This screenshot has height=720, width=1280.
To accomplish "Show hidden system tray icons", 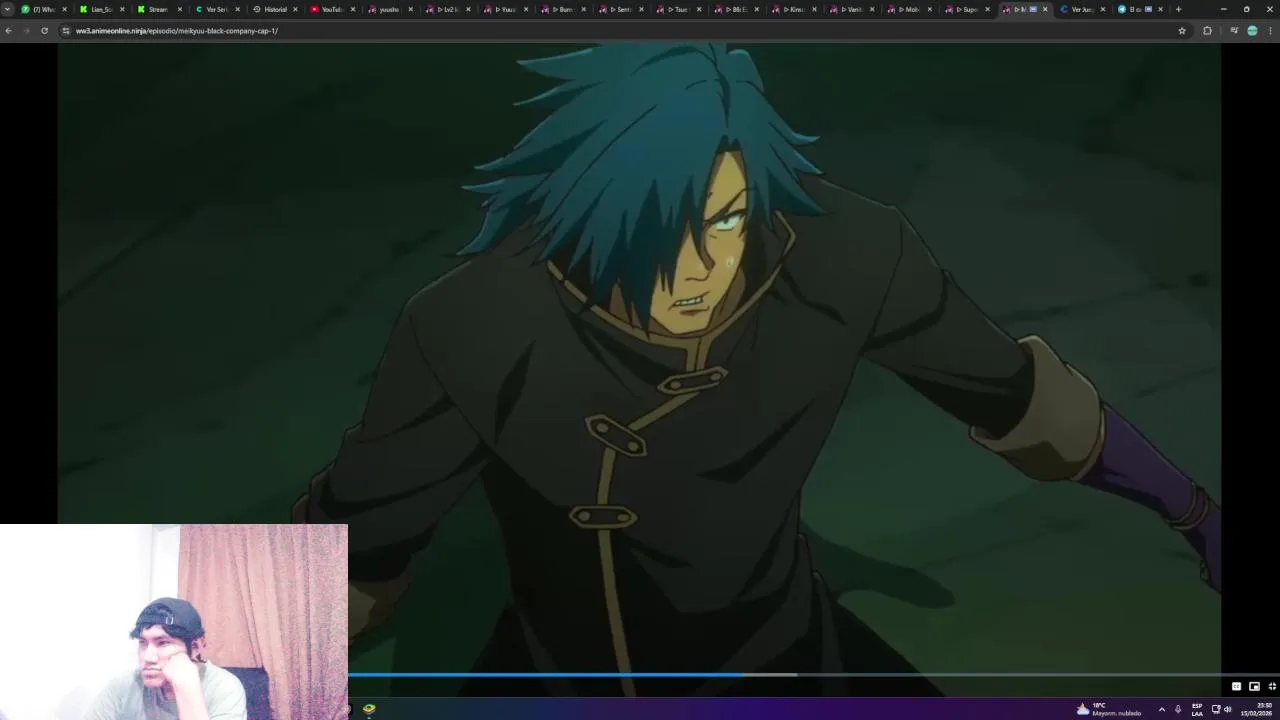I will [x=1161, y=709].
